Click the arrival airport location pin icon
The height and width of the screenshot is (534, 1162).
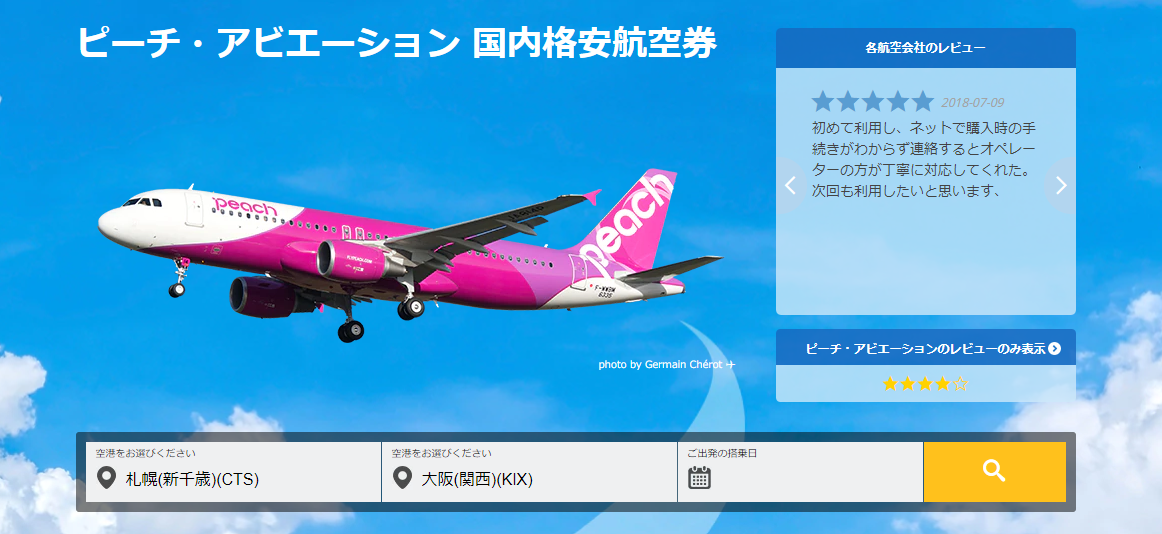click(x=402, y=478)
